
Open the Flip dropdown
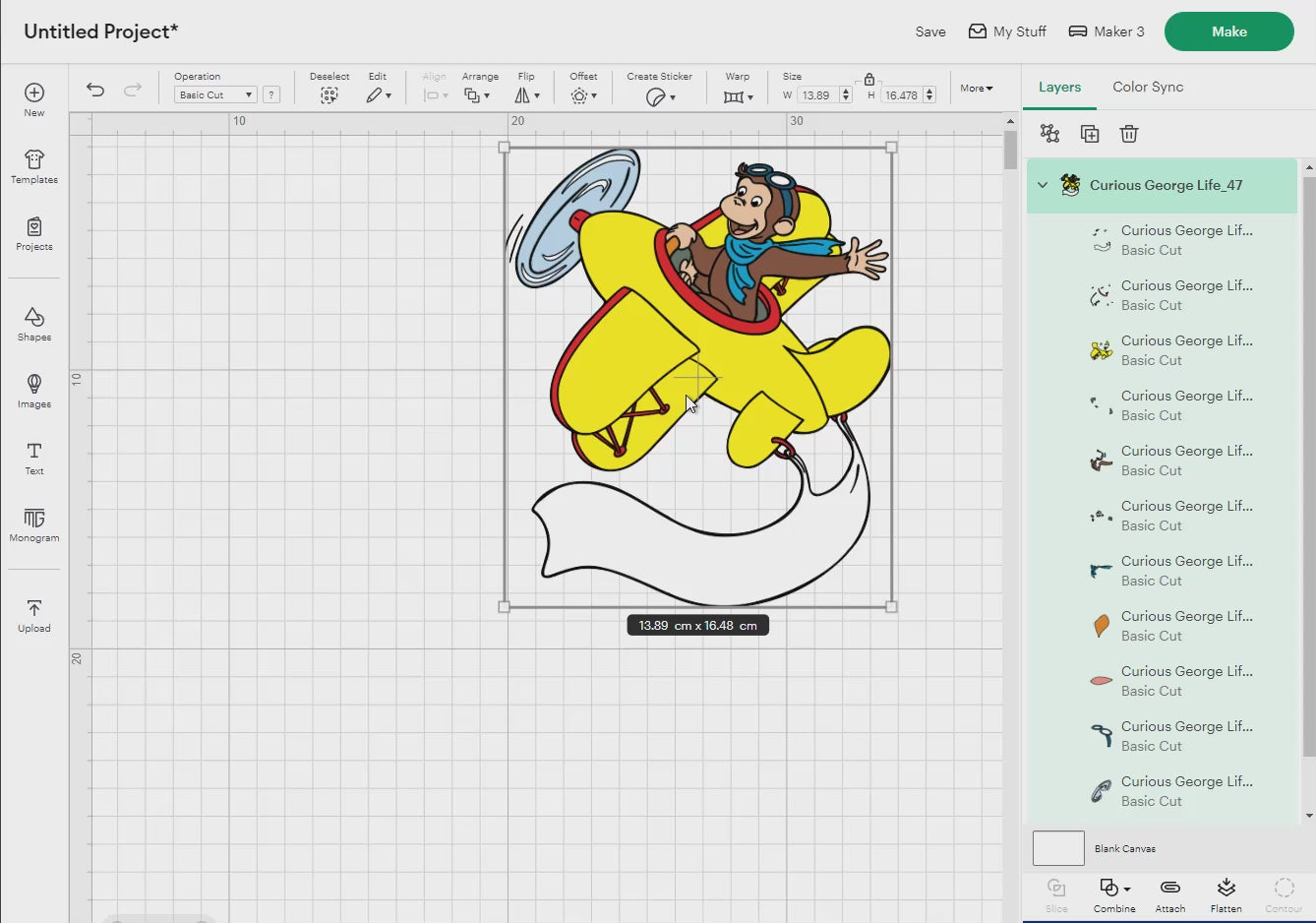point(527,95)
